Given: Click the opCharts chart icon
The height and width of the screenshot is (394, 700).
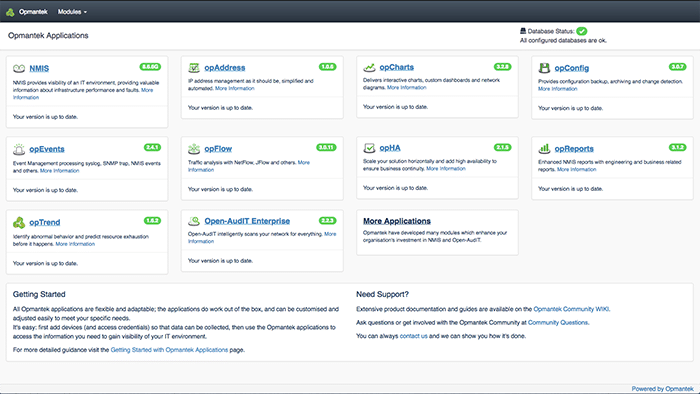Looking at the screenshot, I should click(369, 67).
